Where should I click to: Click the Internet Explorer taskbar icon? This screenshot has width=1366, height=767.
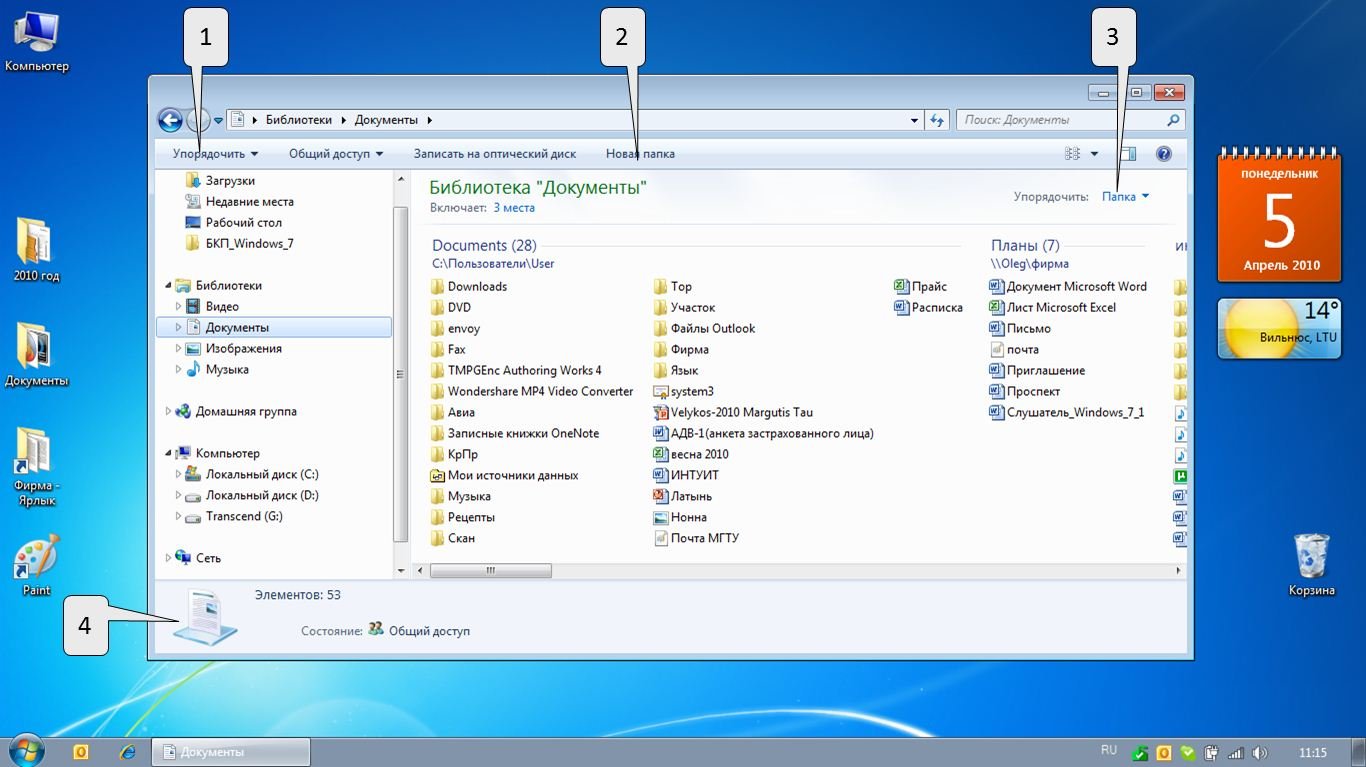click(127, 752)
